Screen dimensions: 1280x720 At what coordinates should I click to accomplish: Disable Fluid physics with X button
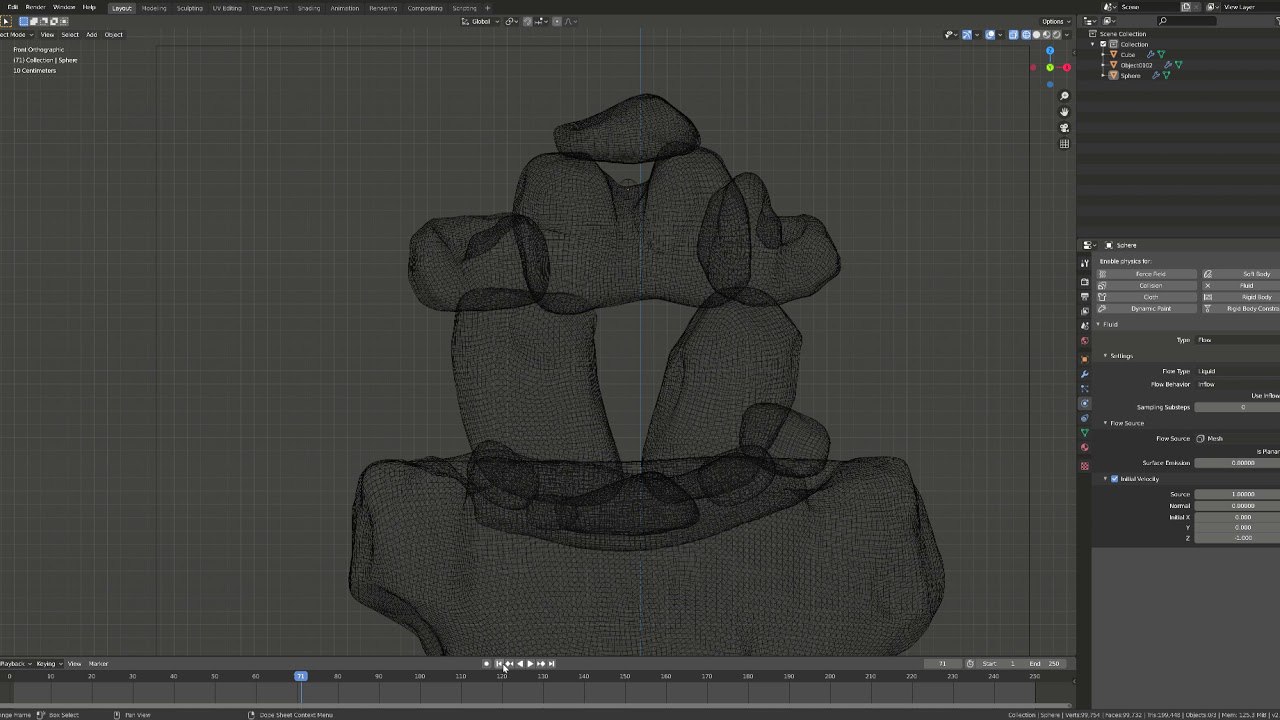(1208, 286)
